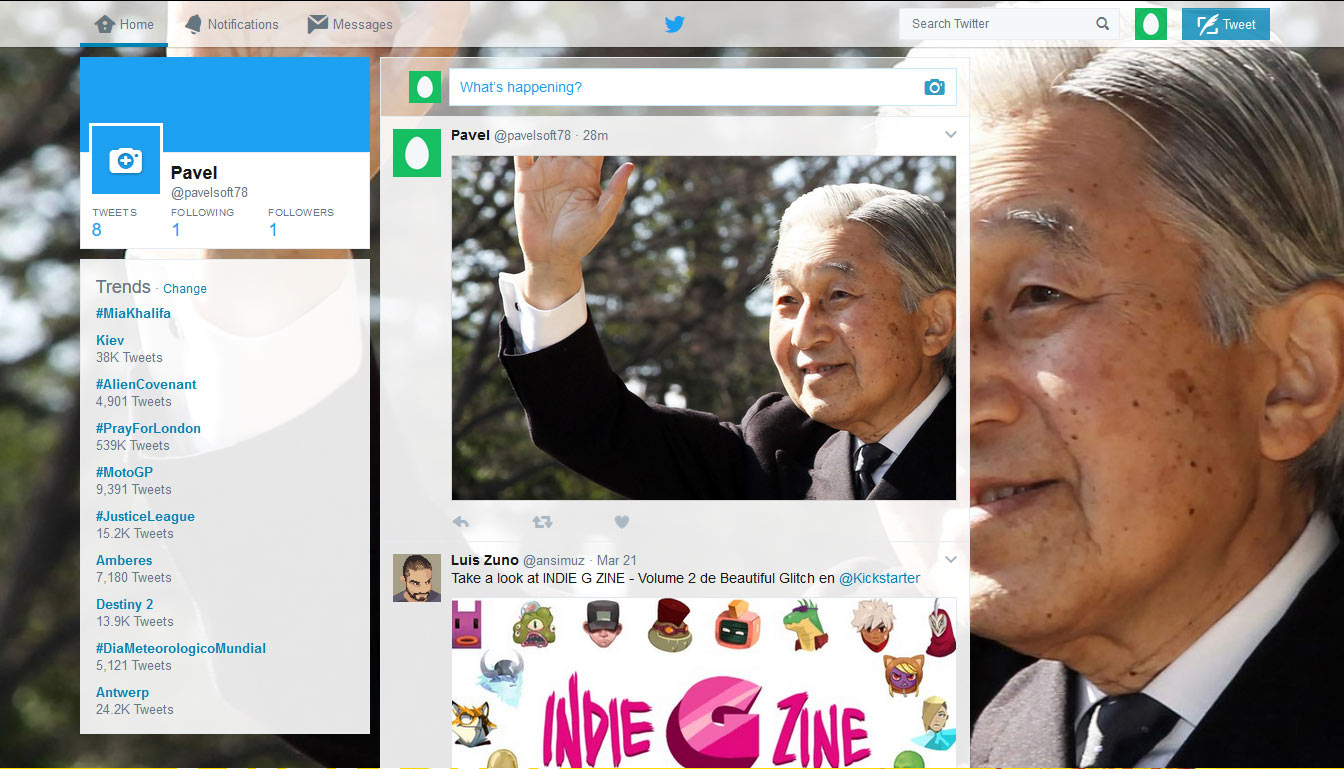The width and height of the screenshot is (1344, 769).
Task: Click the egg avatar beside compose box
Action: click(425, 87)
